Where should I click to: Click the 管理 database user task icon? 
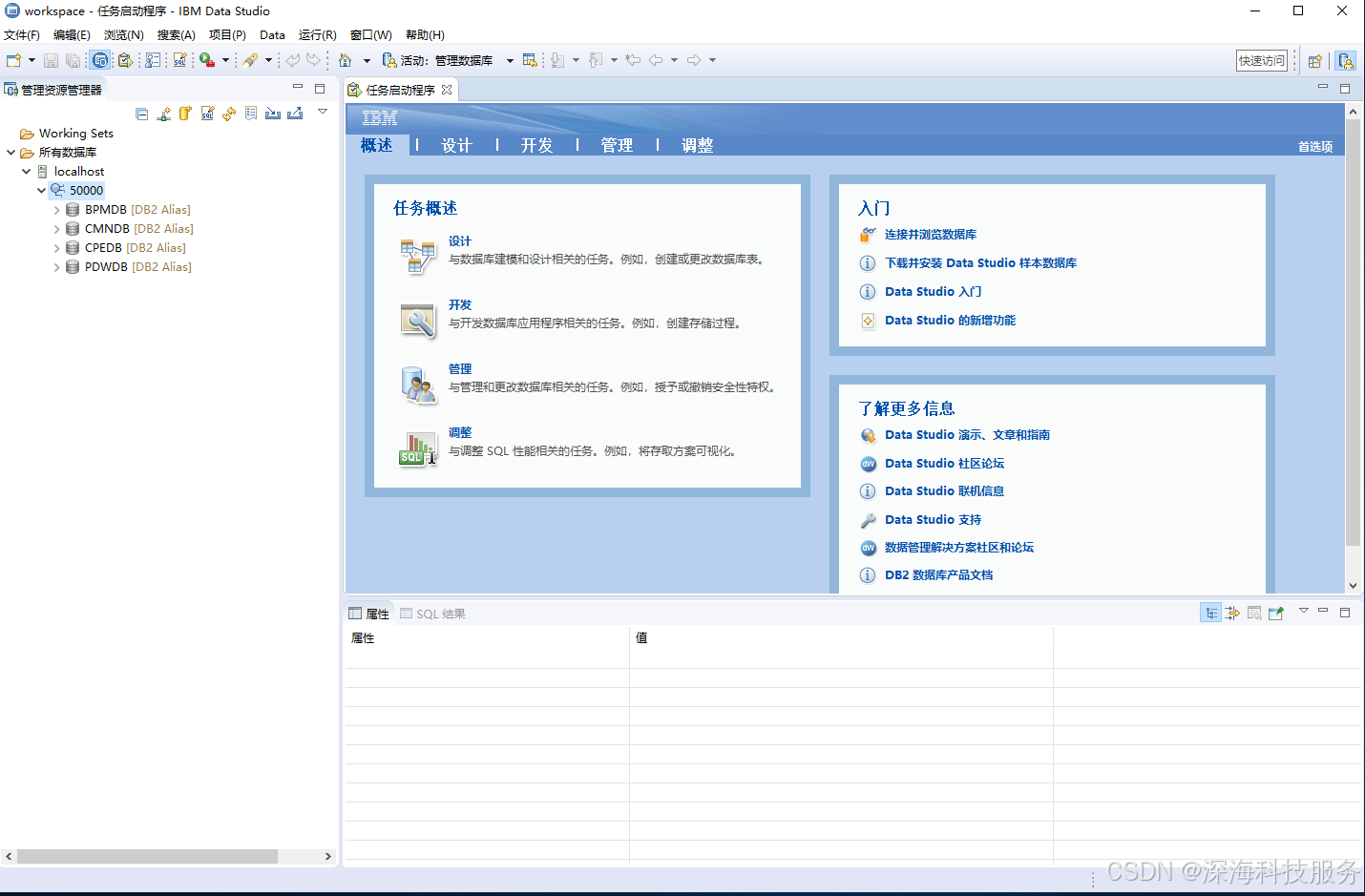[x=417, y=385]
